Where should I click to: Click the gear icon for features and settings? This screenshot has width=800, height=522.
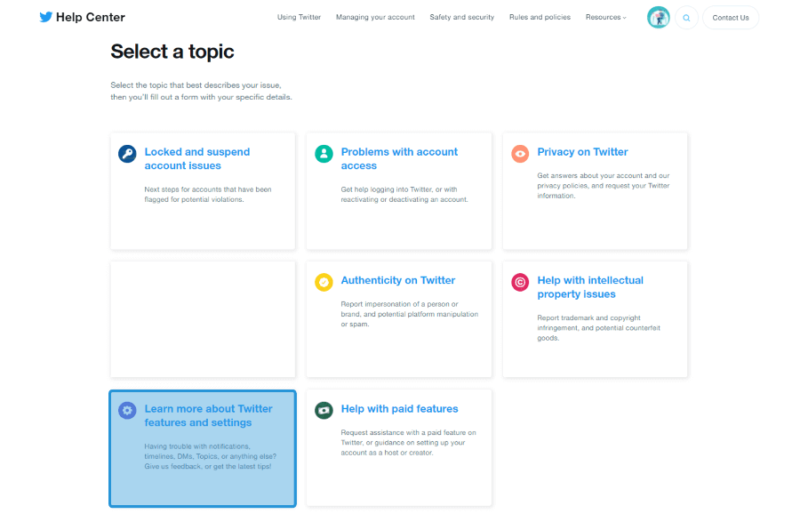click(127, 410)
